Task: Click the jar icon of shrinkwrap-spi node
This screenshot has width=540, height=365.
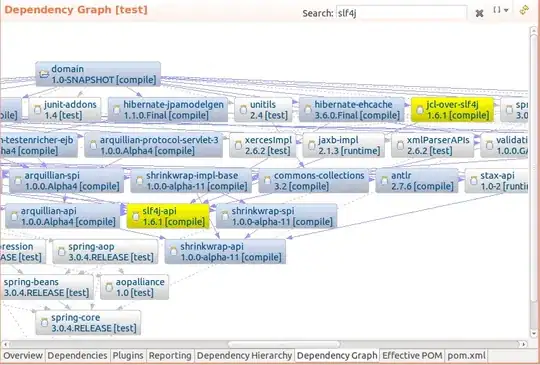Action: 225,216
